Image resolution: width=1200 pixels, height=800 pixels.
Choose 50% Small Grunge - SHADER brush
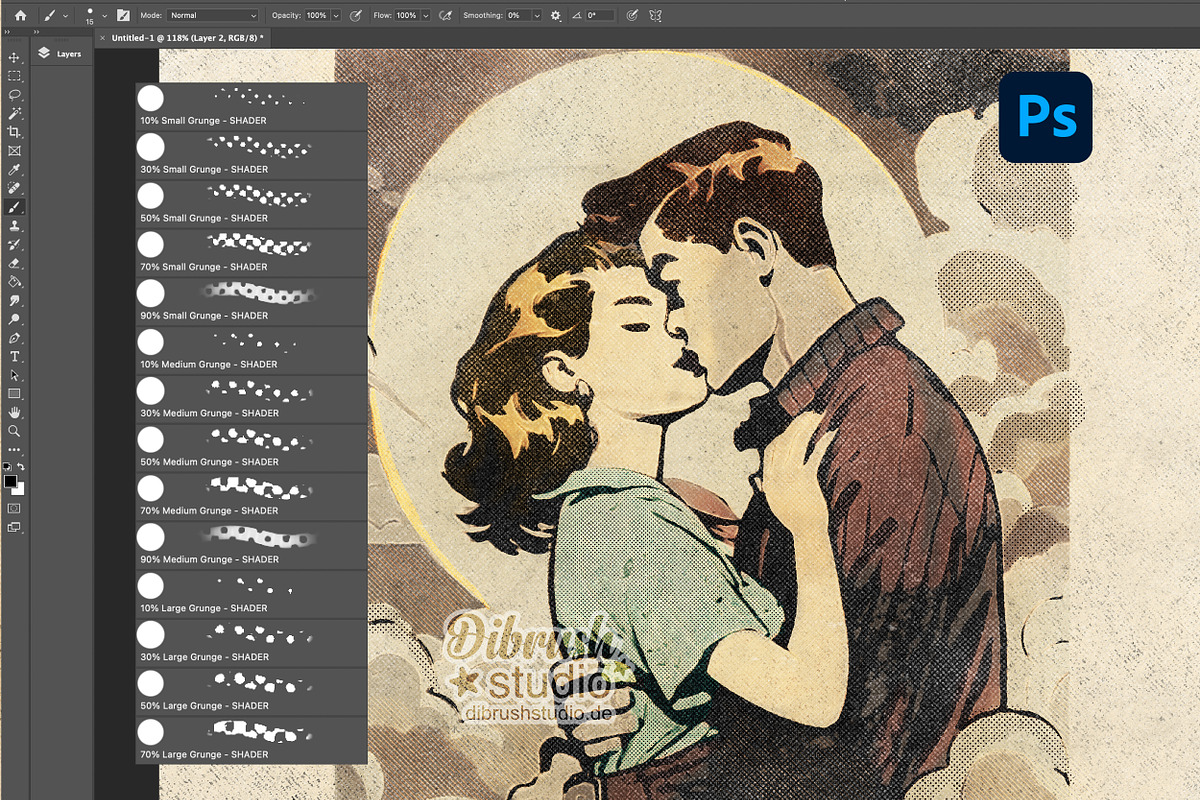pyautogui.click(x=251, y=204)
